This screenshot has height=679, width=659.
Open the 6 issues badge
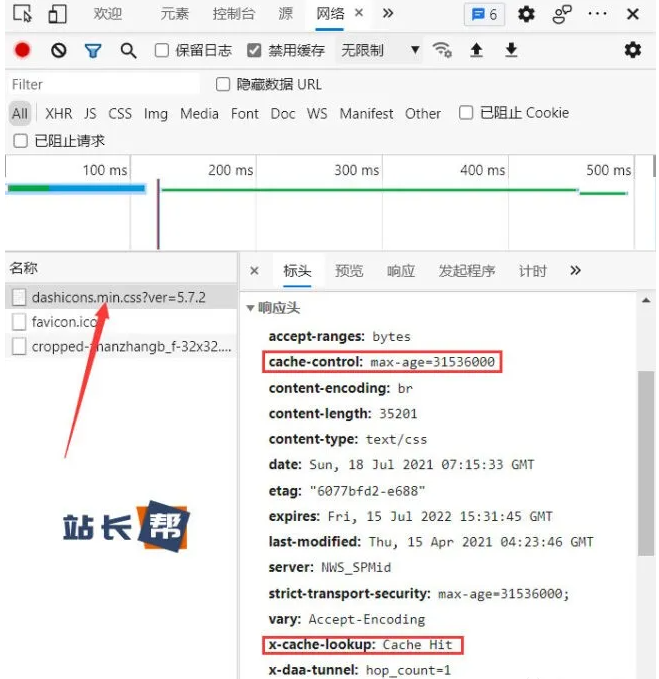484,15
